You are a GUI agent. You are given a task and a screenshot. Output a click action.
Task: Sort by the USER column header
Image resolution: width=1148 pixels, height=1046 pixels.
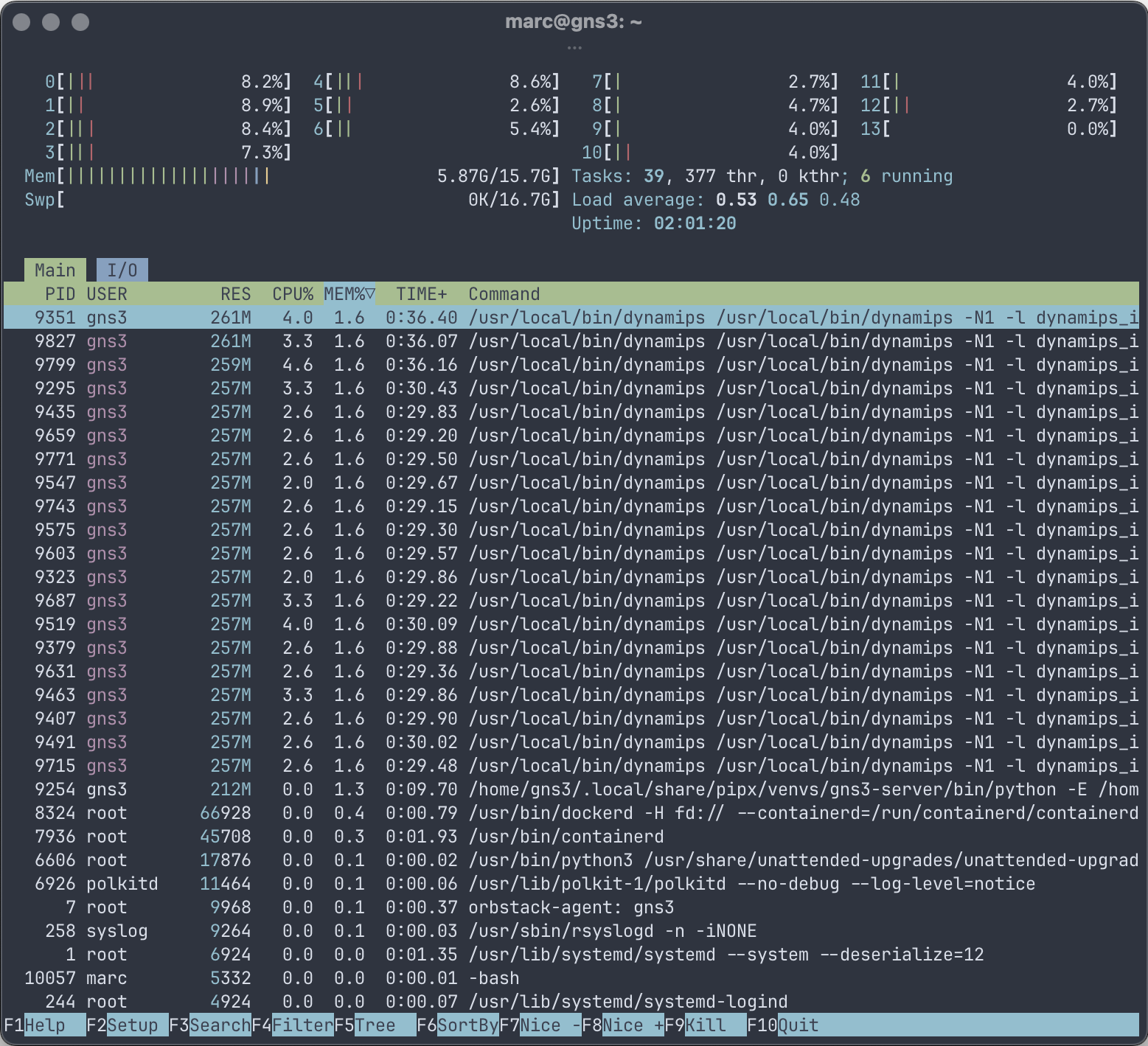pos(107,293)
